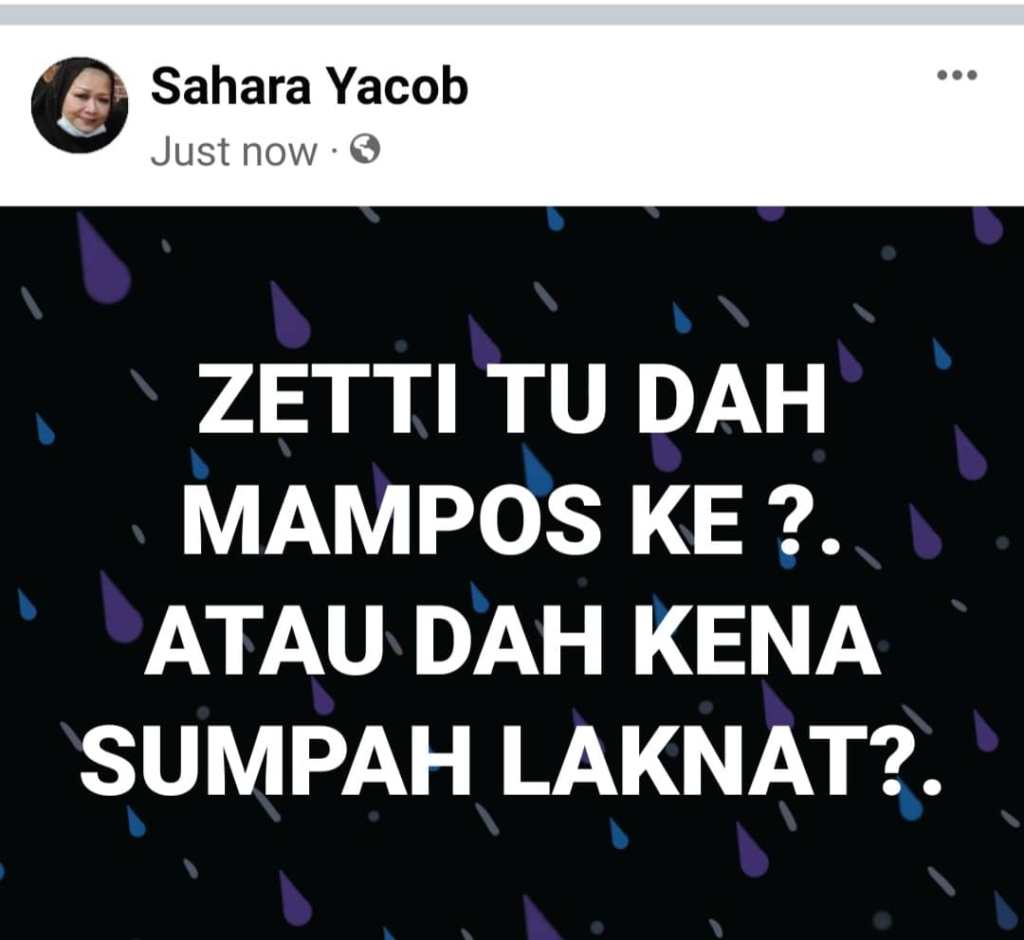Open Sahara Yacob's profile picture

coord(79,105)
